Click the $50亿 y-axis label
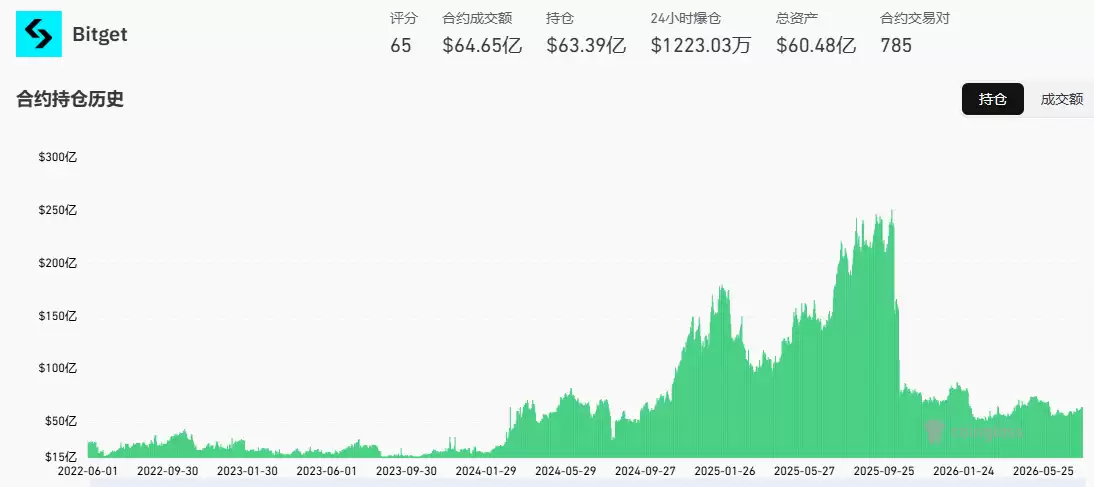Viewport: 1094px width, 487px height. (61, 421)
